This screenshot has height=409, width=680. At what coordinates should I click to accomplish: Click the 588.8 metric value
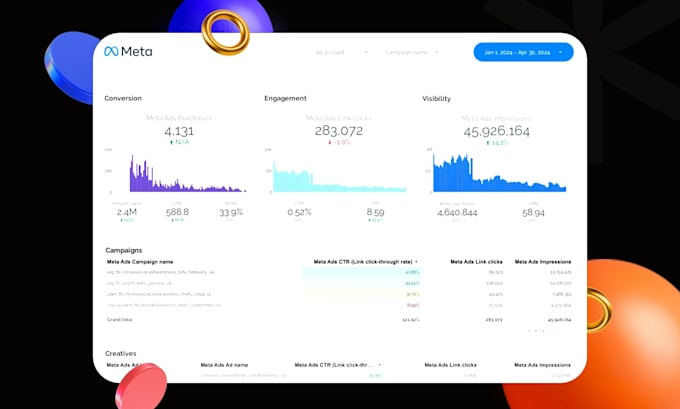click(x=177, y=212)
